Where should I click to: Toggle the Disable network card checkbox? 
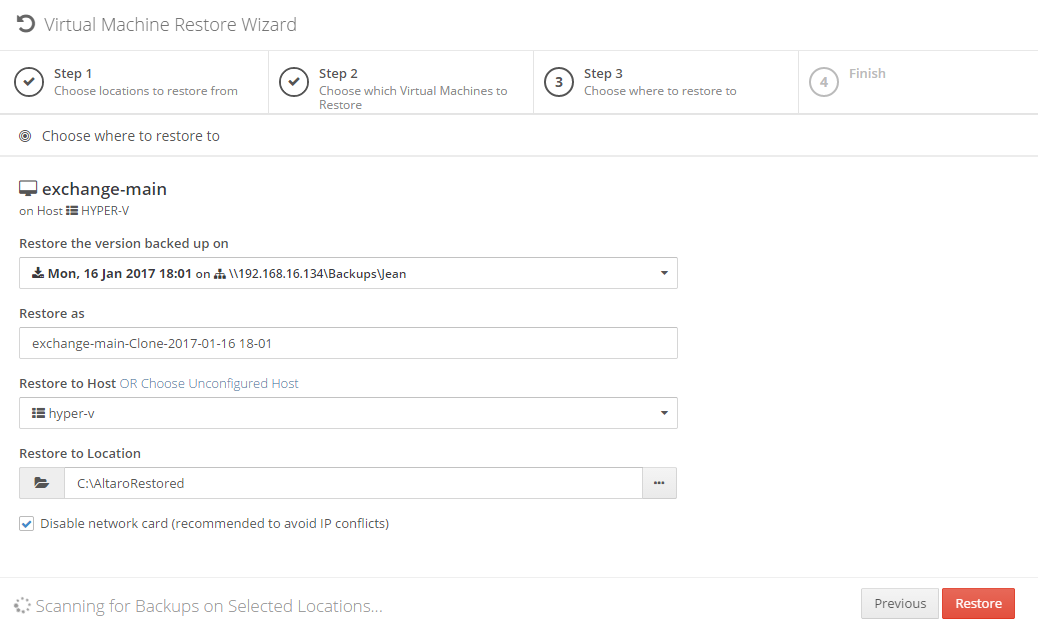pyautogui.click(x=27, y=523)
